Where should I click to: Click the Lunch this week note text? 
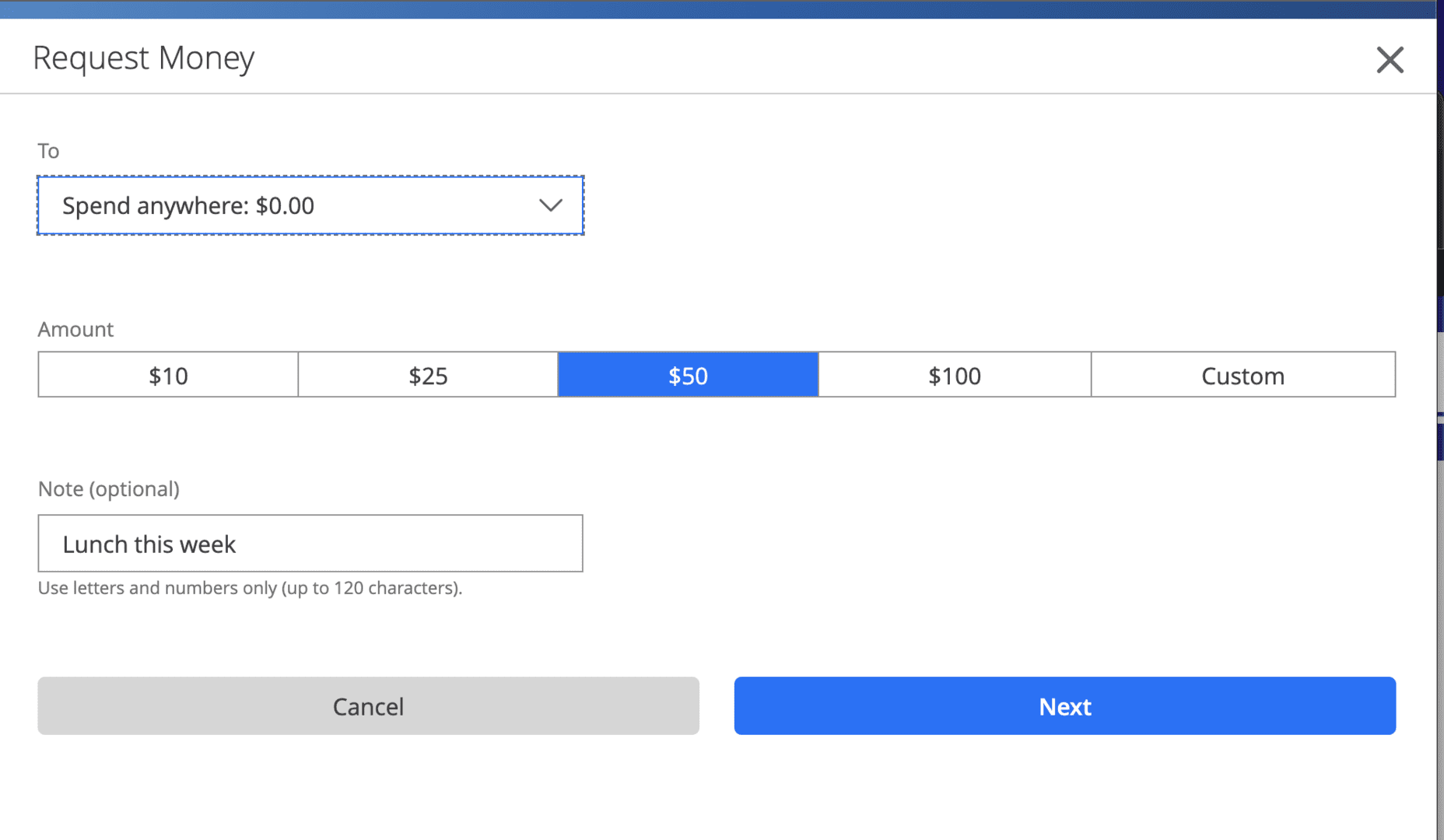pyautogui.click(x=149, y=544)
